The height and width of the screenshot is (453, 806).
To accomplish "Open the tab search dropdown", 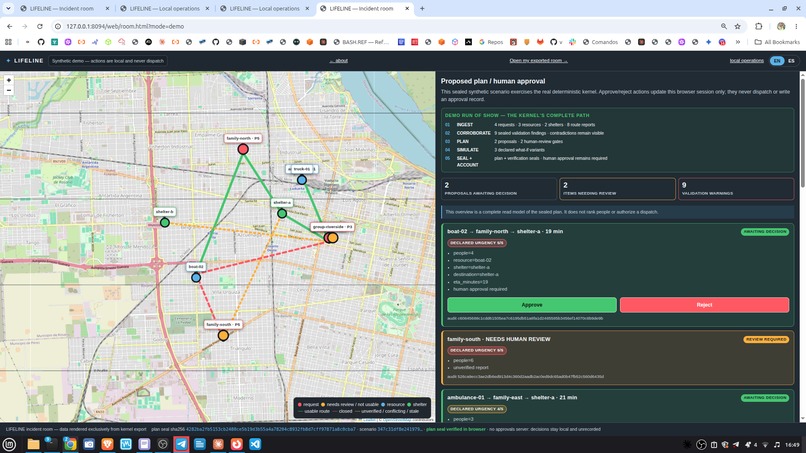I will 8,8.
